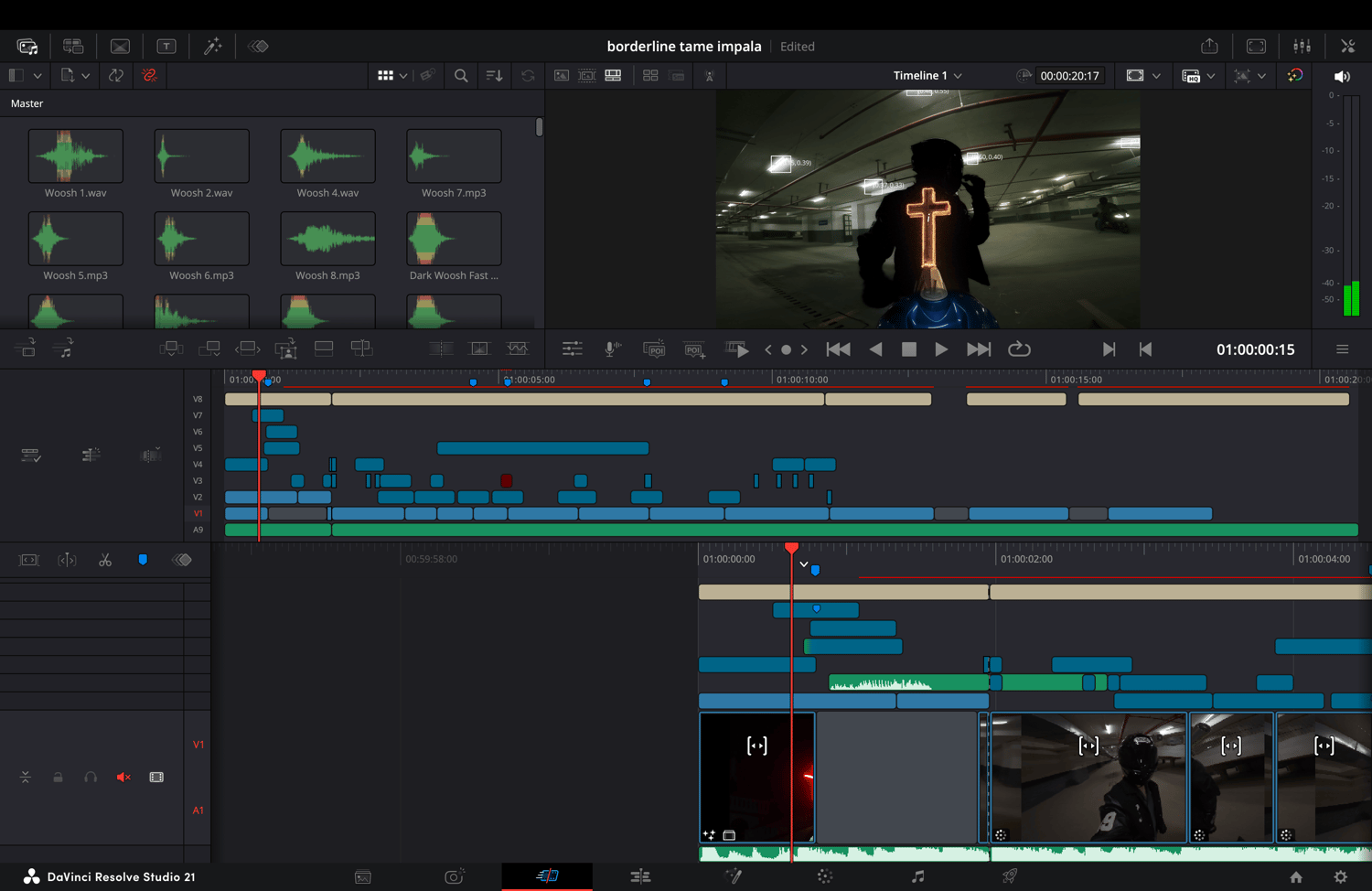
Task: Stop playback
Action: click(x=909, y=349)
